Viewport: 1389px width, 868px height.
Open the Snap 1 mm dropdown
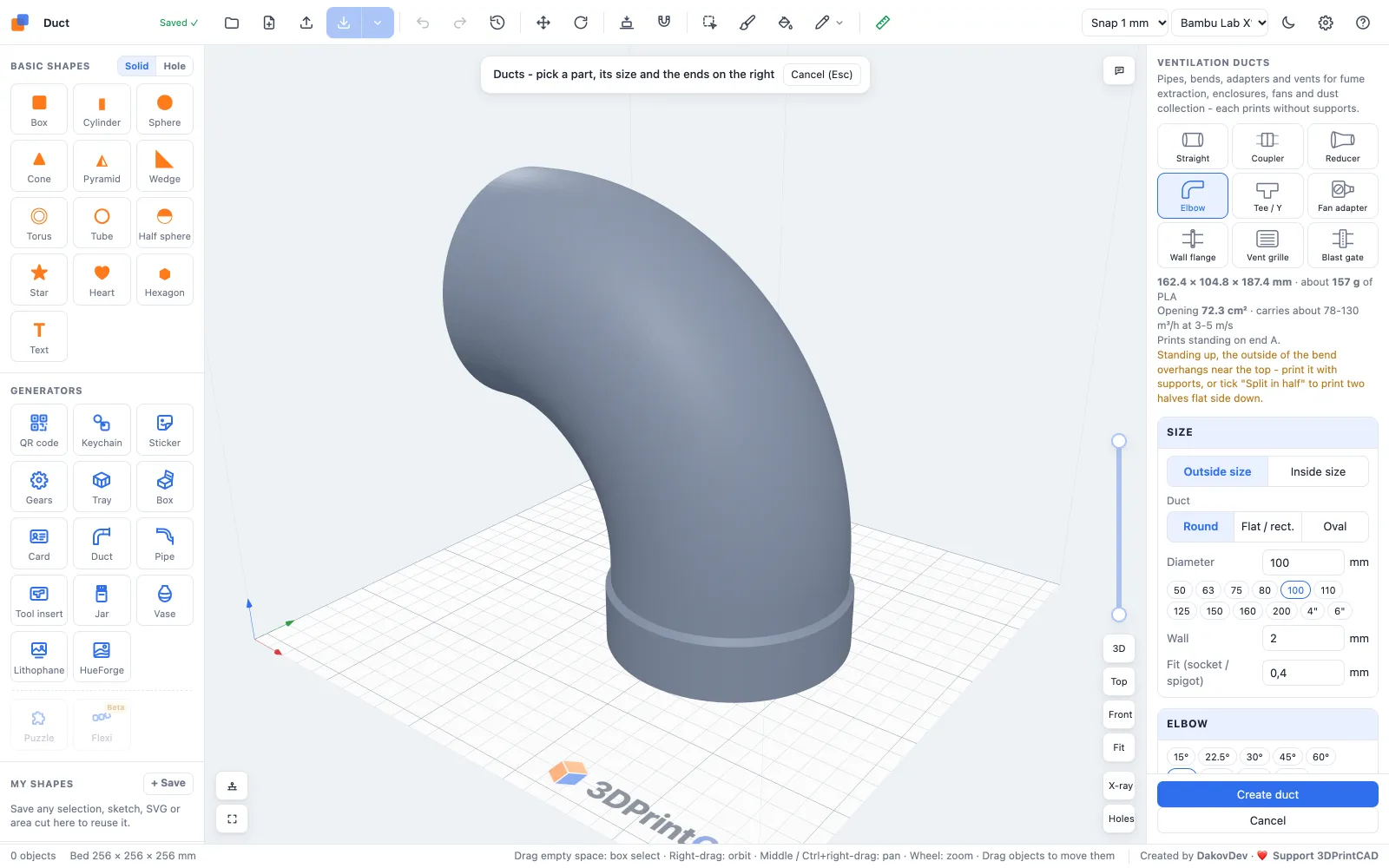pyautogui.click(x=1126, y=23)
